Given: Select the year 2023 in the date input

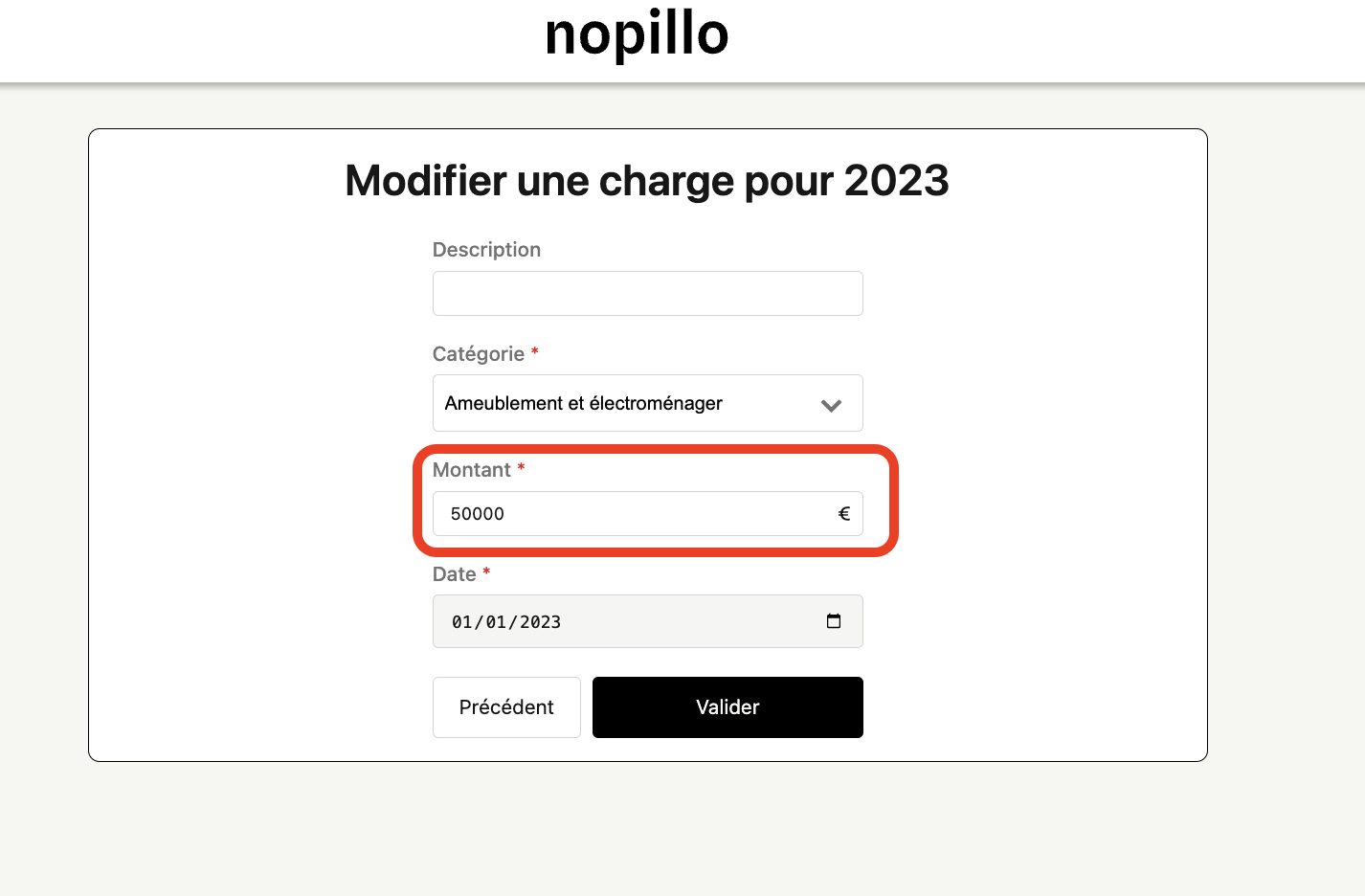Looking at the screenshot, I should (541, 622).
